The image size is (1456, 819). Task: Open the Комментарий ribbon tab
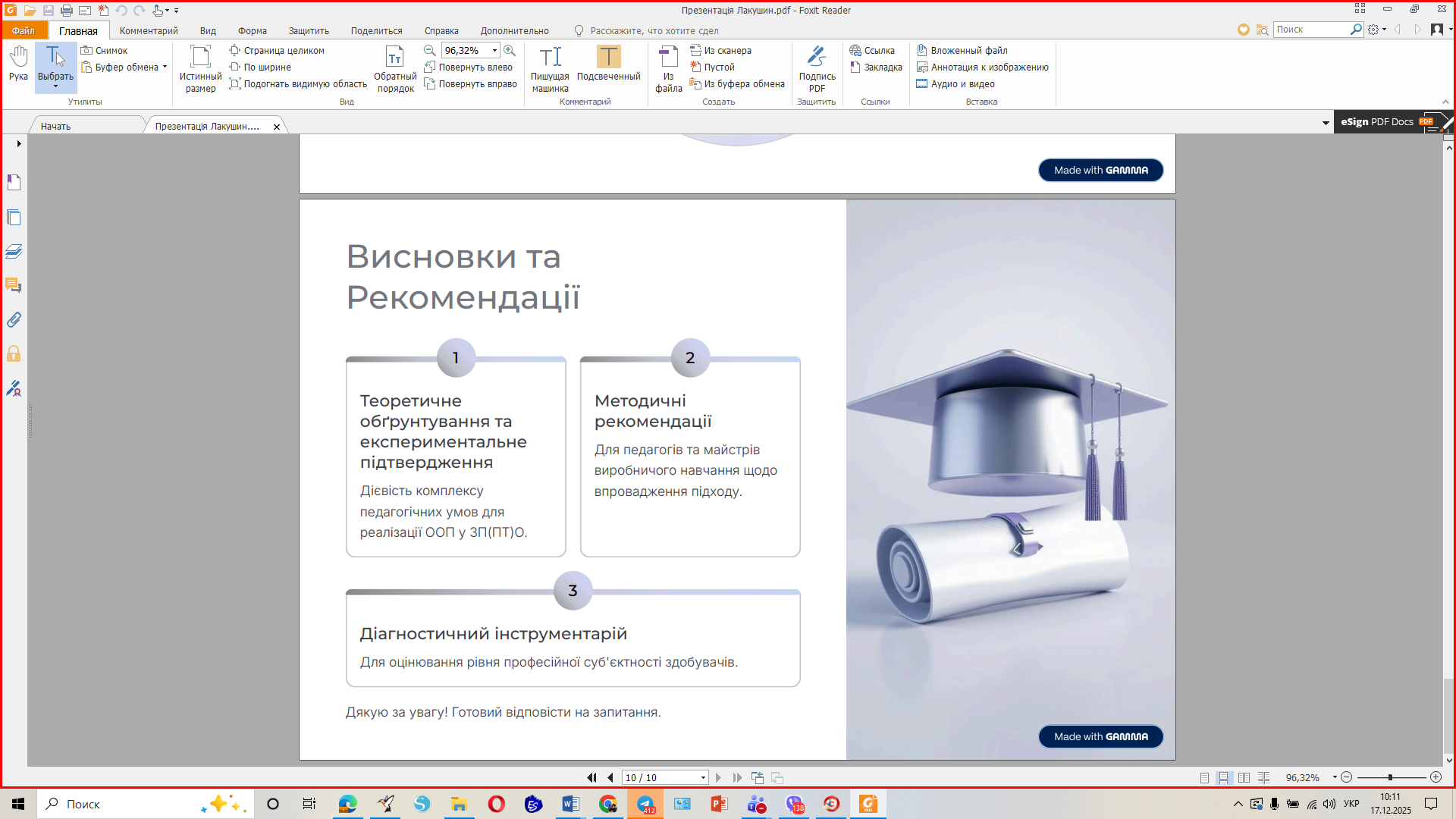pyautogui.click(x=149, y=30)
